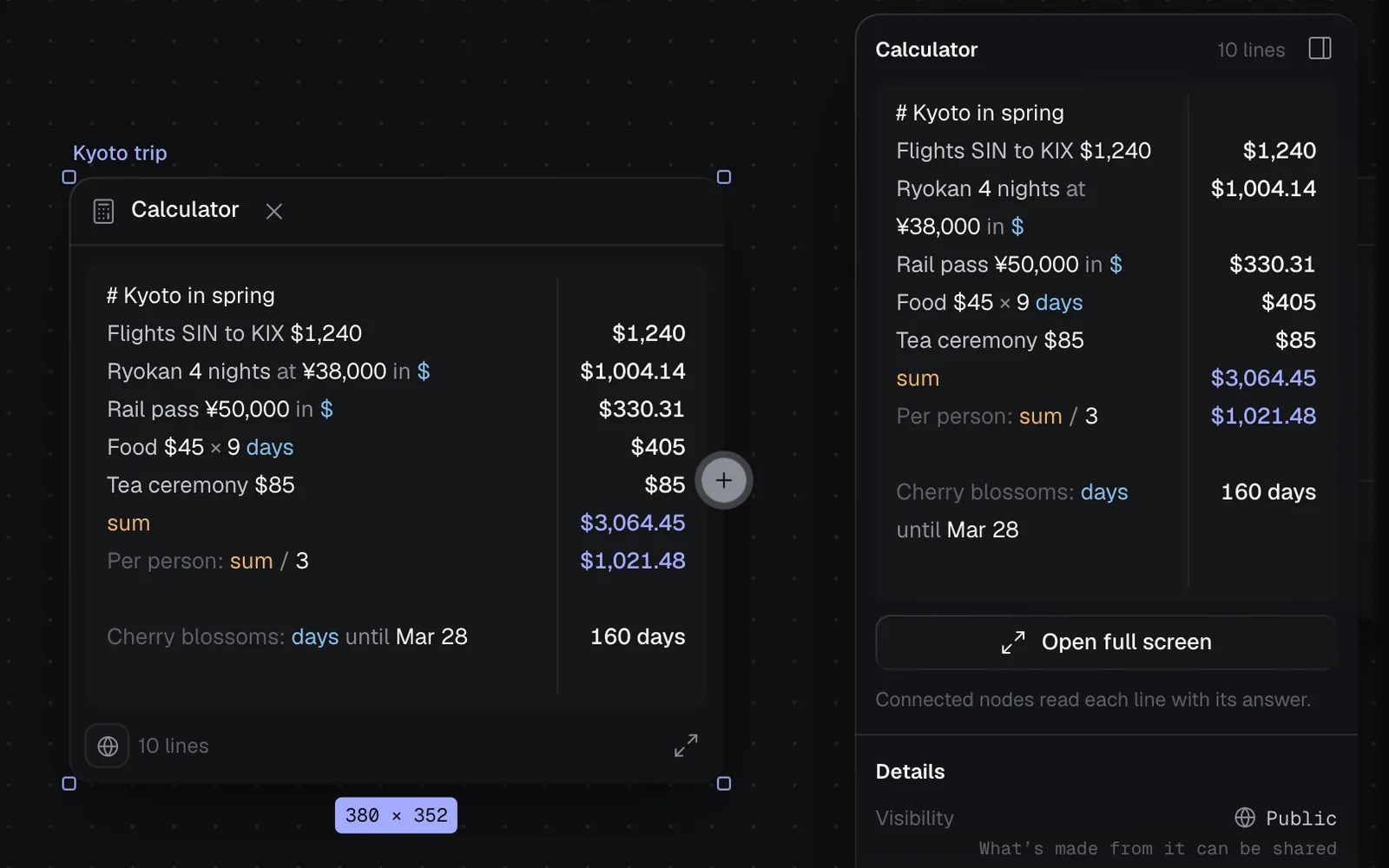Click the Open full screen button
This screenshot has width=1389, height=868.
pos(1106,642)
